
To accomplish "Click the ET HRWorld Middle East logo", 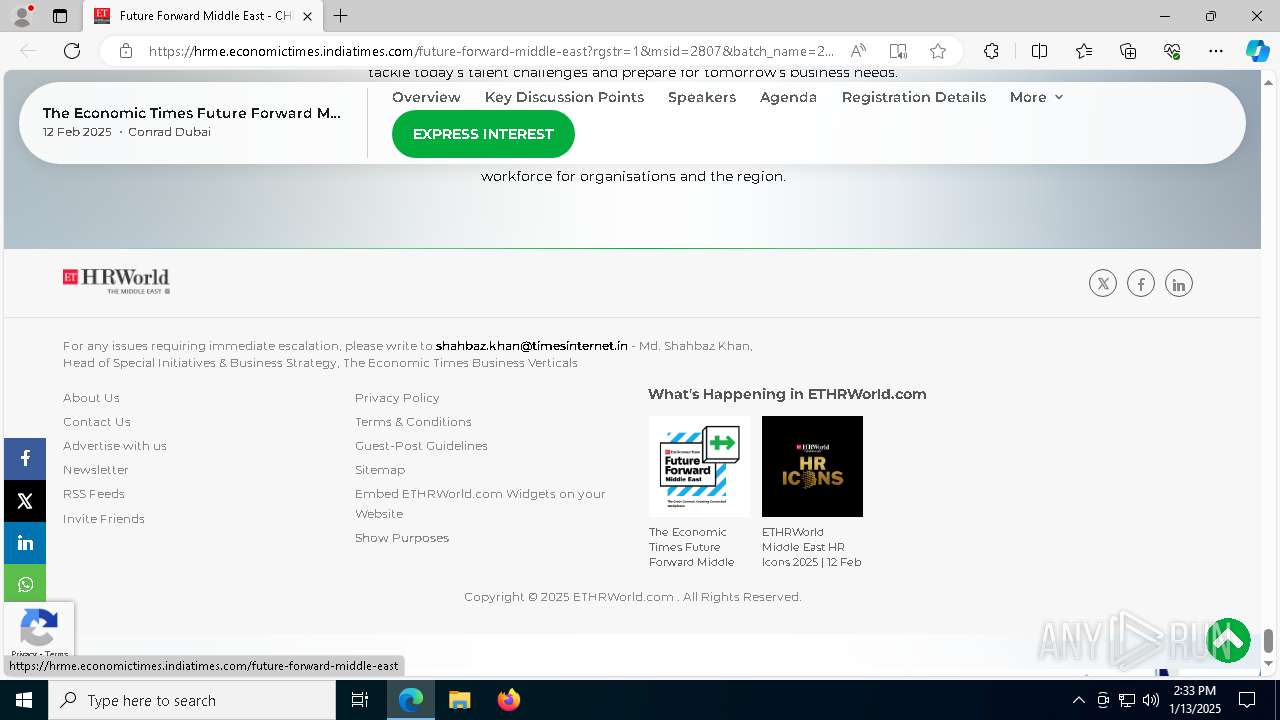I will click(116, 281).
